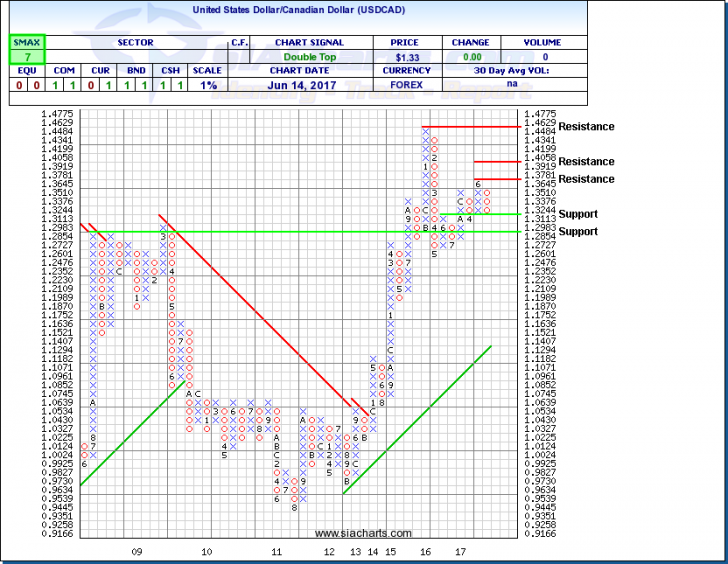Click the Support label near 1.2854
The image size is (728, 564).
pos(578,232)
